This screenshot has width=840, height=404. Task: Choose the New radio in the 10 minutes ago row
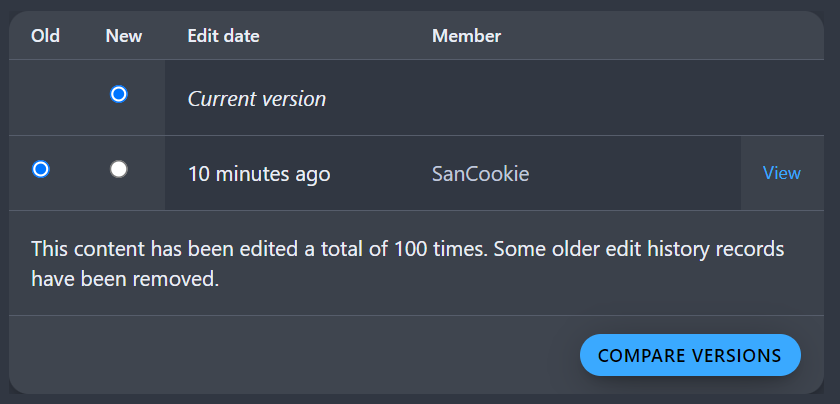pos(118,169)
